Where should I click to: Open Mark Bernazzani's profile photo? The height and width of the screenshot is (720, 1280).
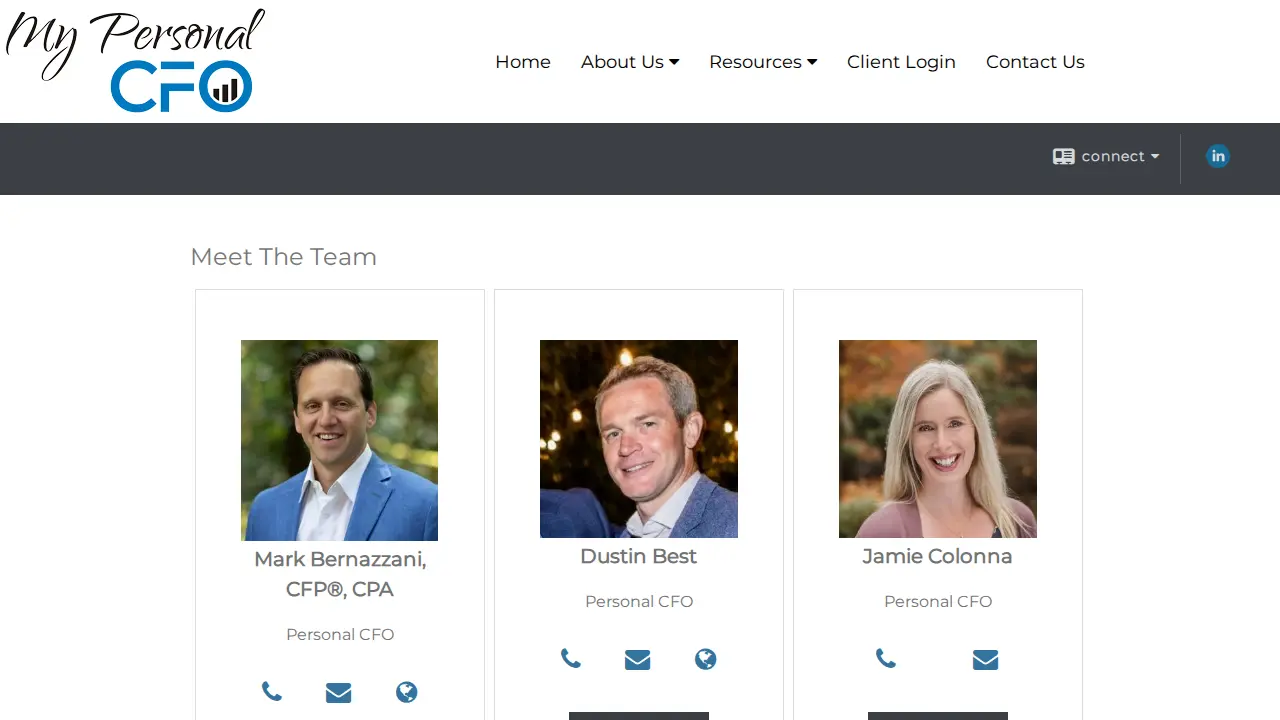pyautogui.click(x=340, y=440)
